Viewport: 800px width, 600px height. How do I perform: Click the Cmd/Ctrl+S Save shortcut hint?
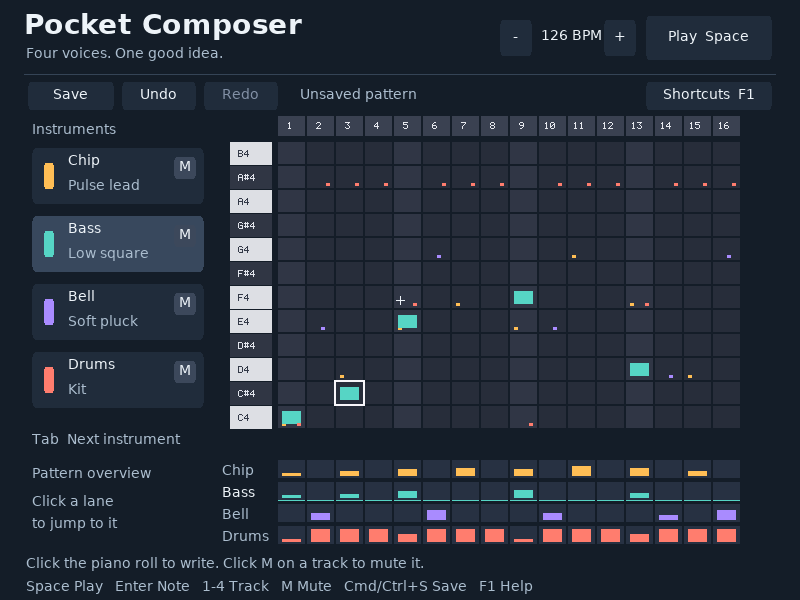click(405, 586)
